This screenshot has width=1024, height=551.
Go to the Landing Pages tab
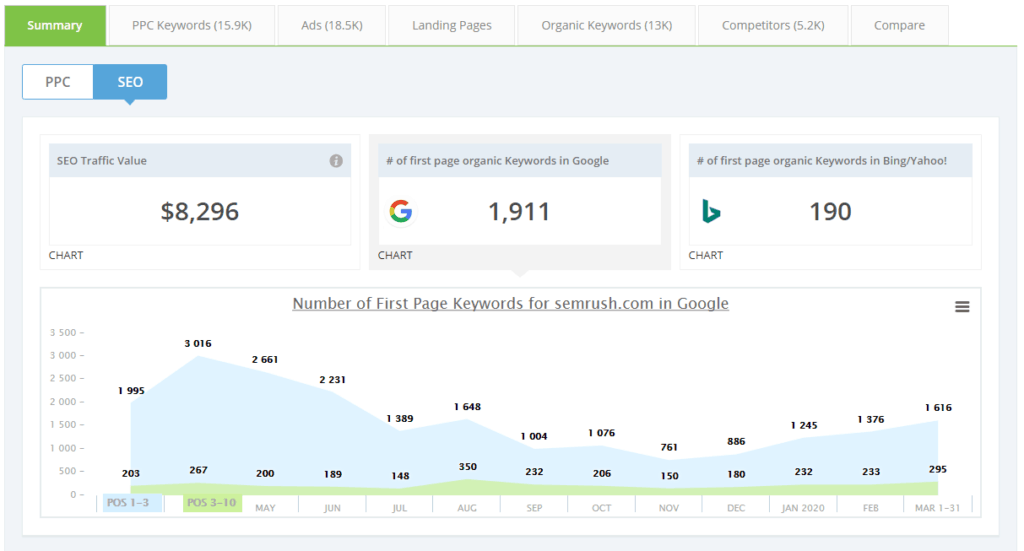point(452,25)
